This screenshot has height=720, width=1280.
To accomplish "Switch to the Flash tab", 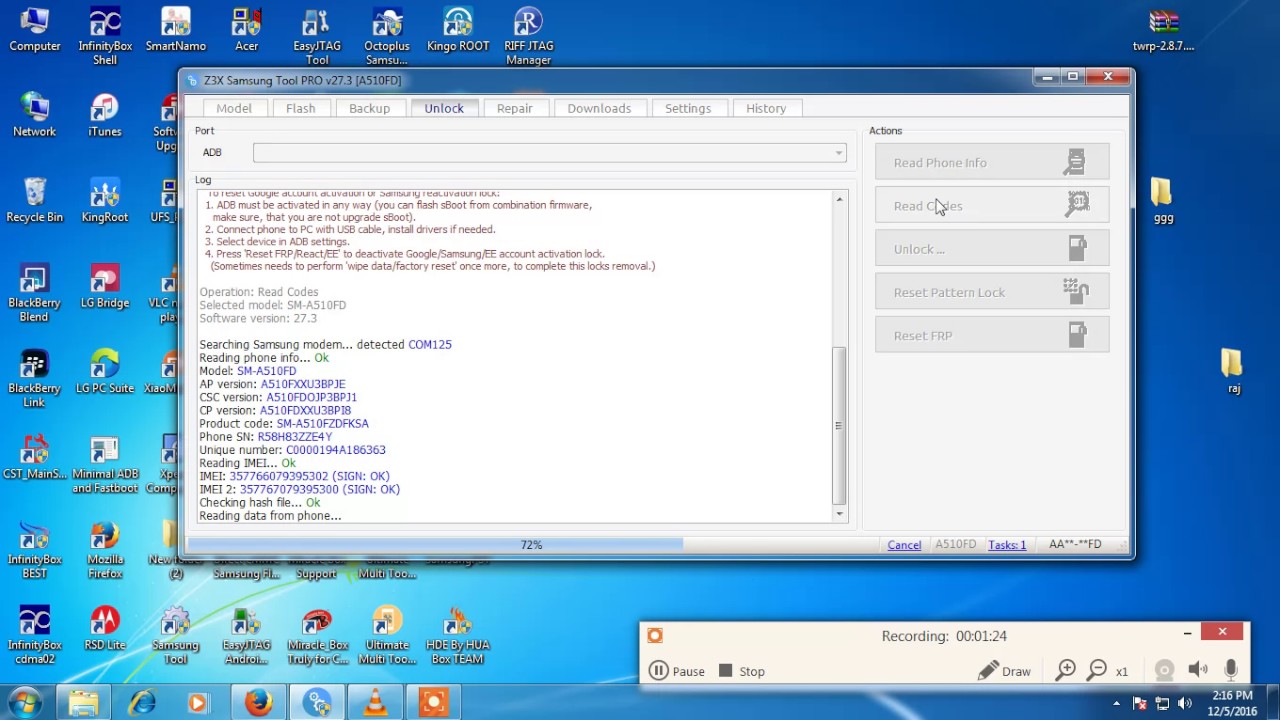I will (300, 108).
